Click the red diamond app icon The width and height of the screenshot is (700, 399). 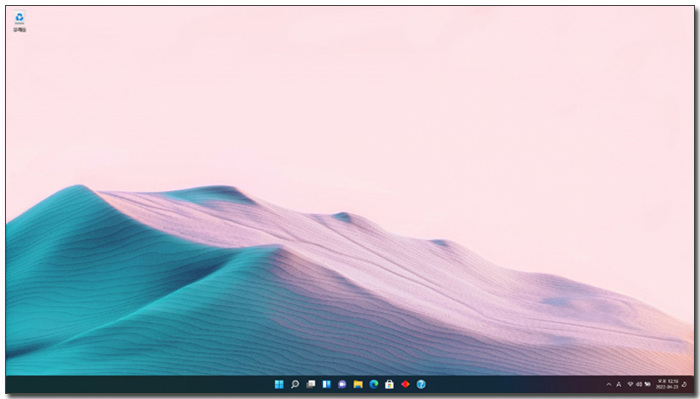point(405,384)
